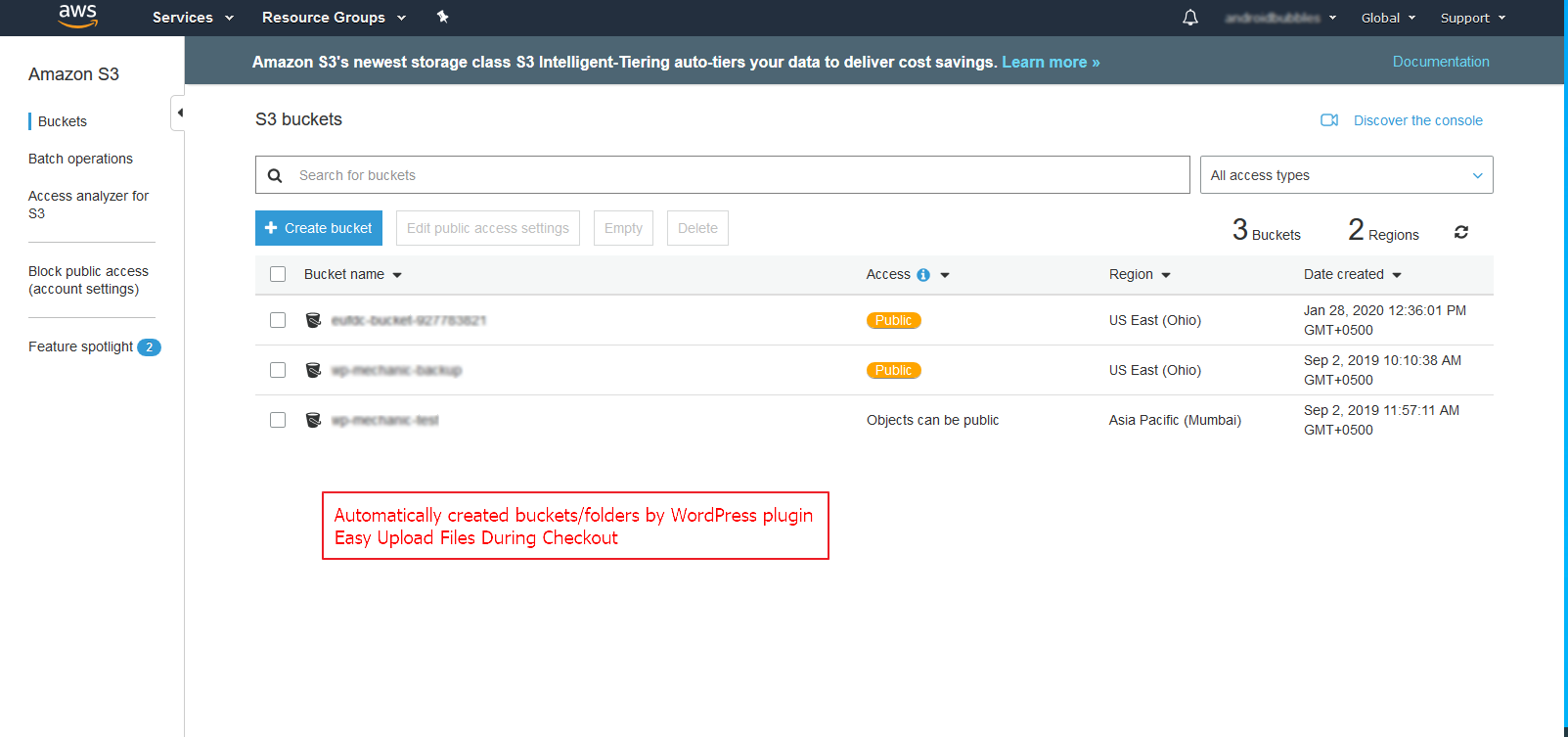The image size is (1568, 737).
Task: Open the AWS home logo
Action: tap(77, 16)
